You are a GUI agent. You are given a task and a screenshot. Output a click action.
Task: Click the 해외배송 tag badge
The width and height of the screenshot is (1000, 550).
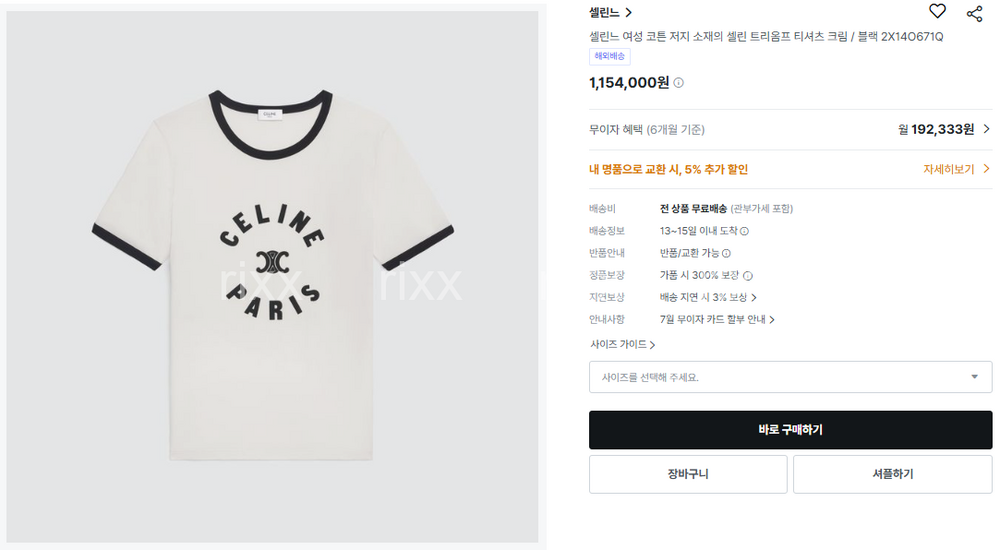click(608, 57)
